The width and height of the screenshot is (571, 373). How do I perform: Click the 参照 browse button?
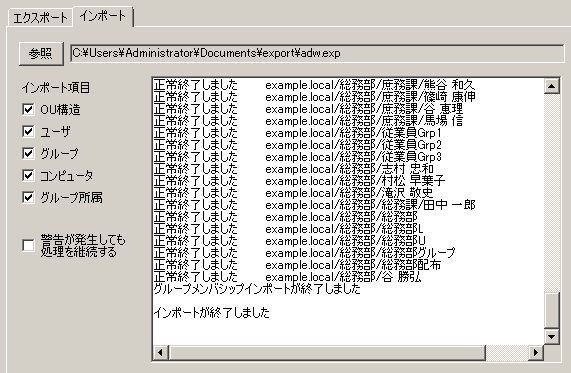click(41, 54)
